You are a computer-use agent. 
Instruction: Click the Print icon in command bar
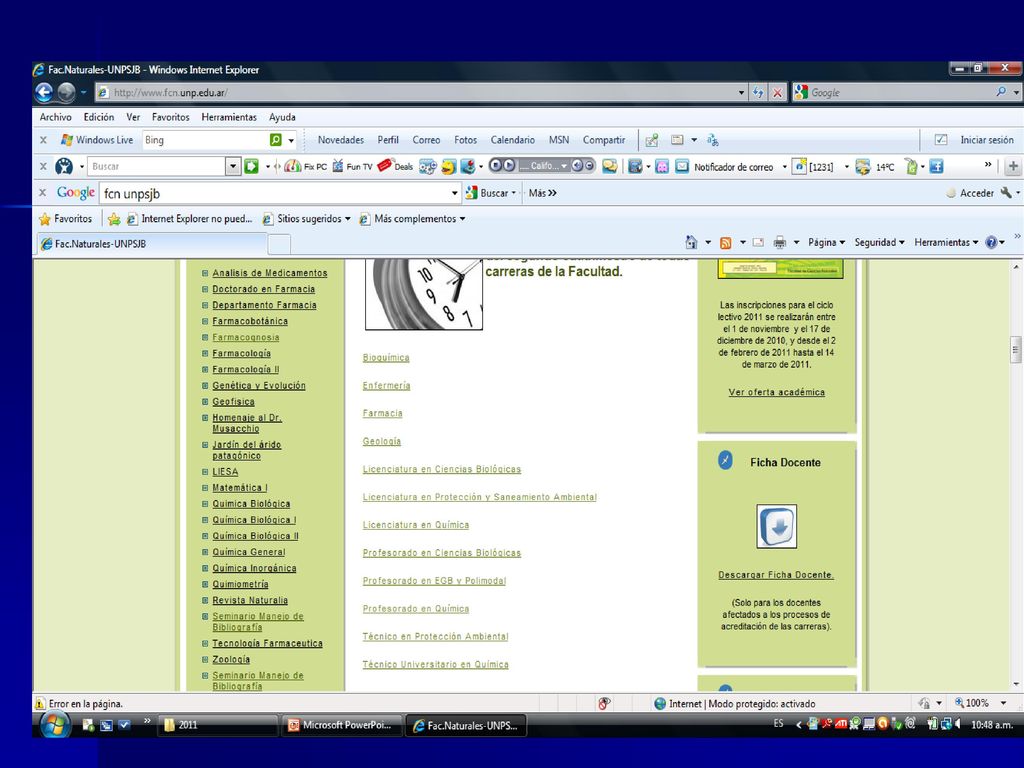click(780, 242)
